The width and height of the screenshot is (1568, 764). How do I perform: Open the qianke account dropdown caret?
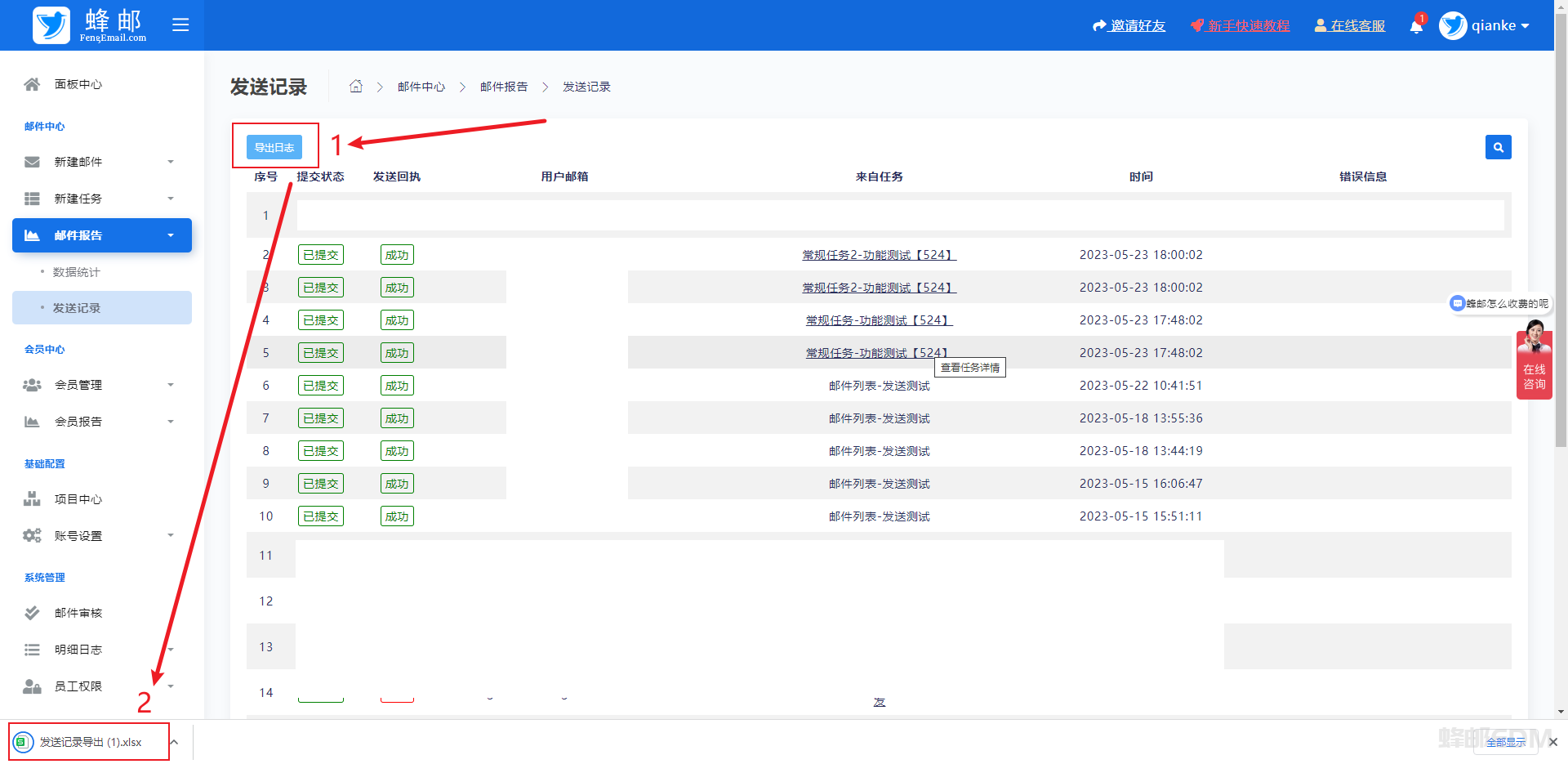(x=1525, y=26)
